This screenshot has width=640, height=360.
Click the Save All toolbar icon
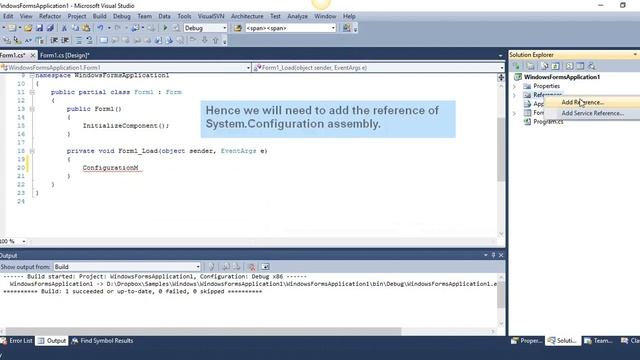pos(50,28)
